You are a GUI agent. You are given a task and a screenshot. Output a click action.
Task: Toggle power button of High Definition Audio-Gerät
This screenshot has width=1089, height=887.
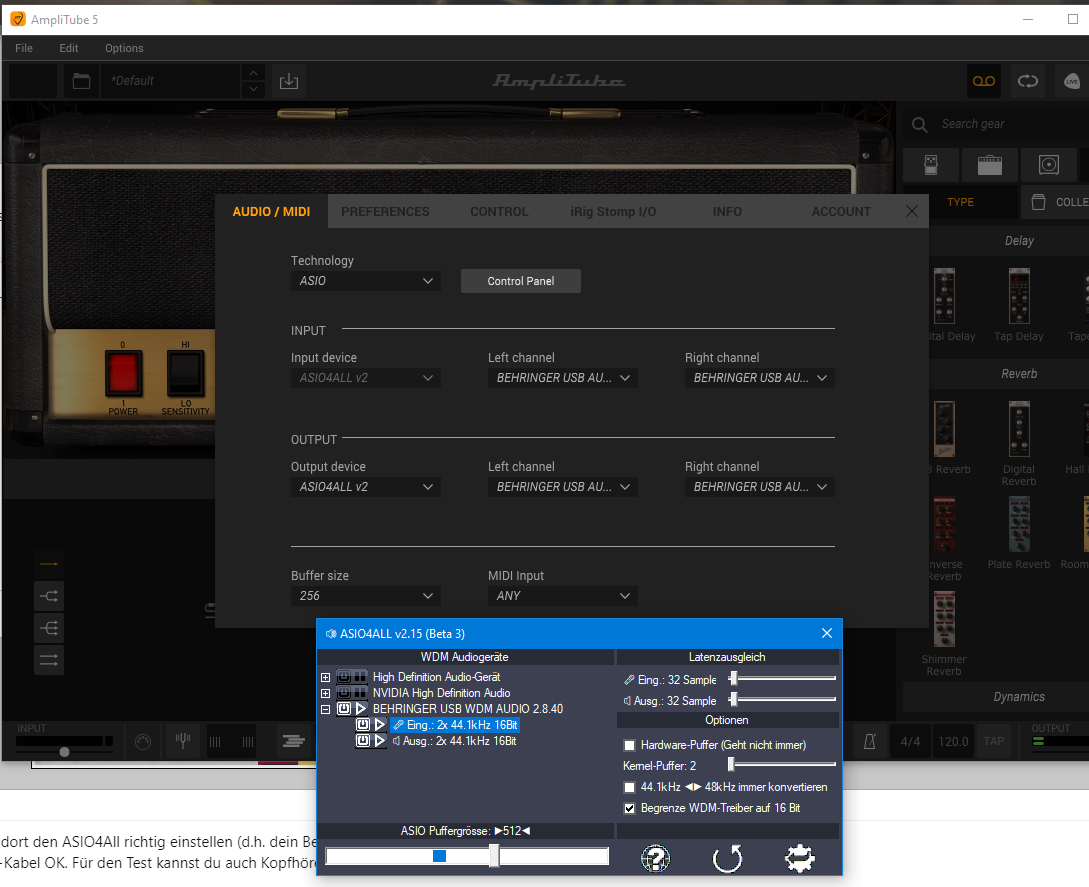click(344, 677)
